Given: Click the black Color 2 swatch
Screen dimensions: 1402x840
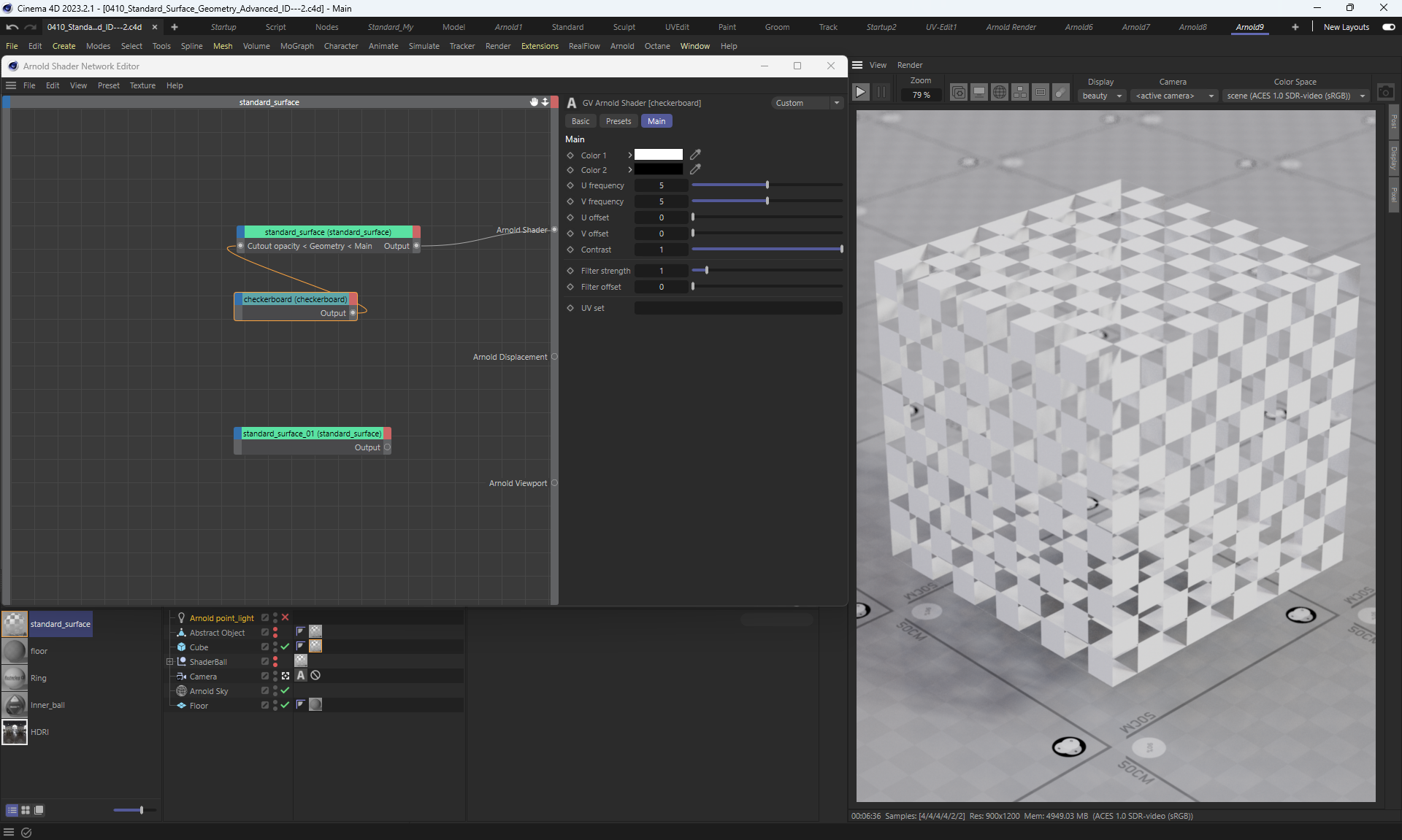Looking at the screenshot, I should point(658,169).
